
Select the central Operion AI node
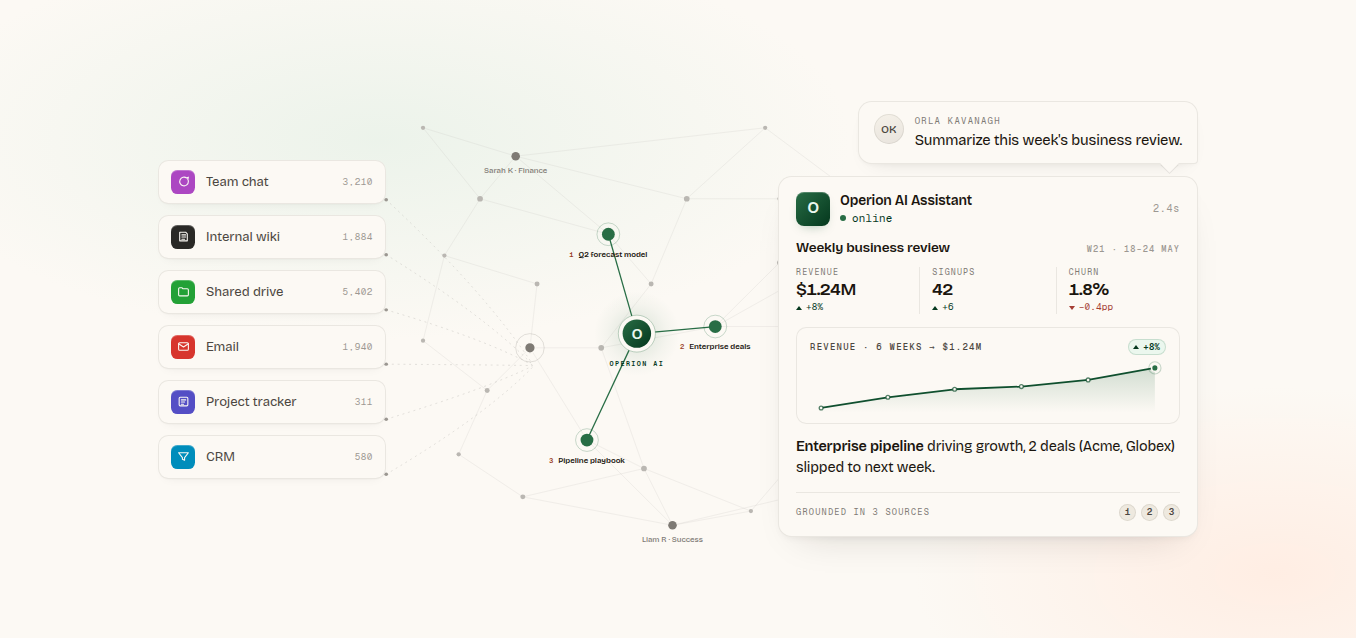click(x=636, y=334)
